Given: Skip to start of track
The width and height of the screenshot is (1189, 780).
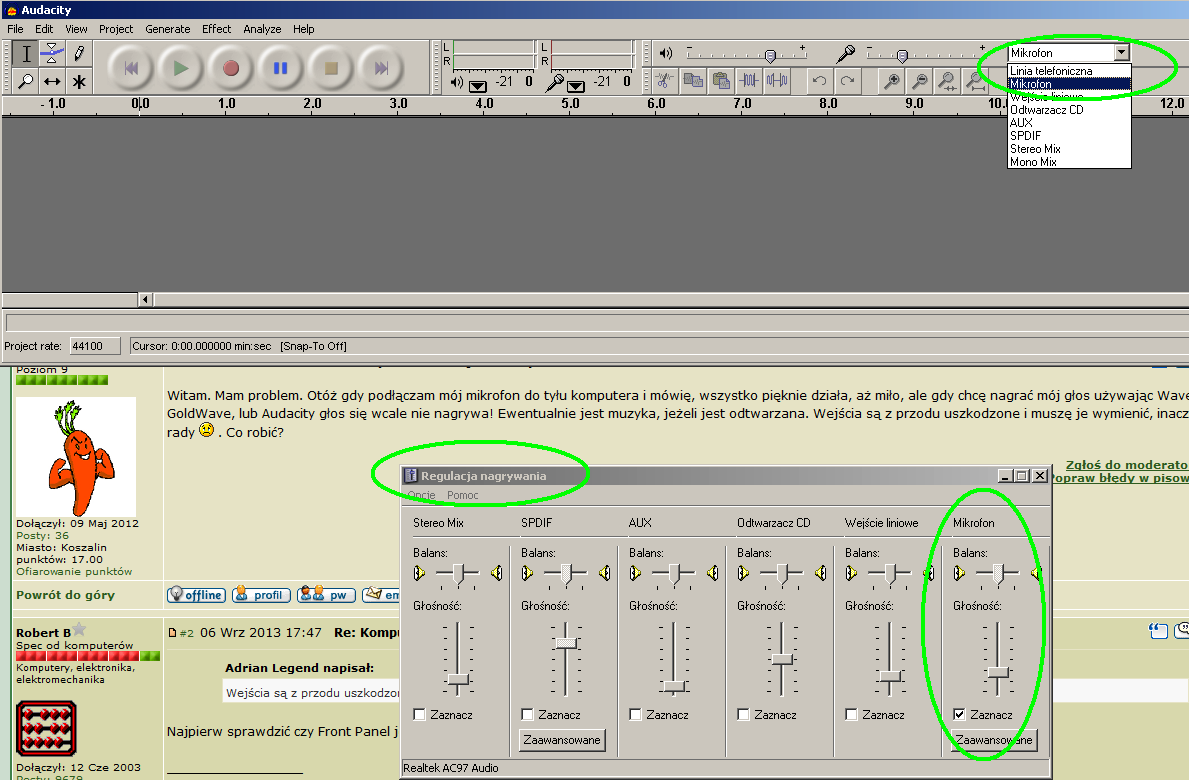Looking at the screenshot, I should [131, 68].
